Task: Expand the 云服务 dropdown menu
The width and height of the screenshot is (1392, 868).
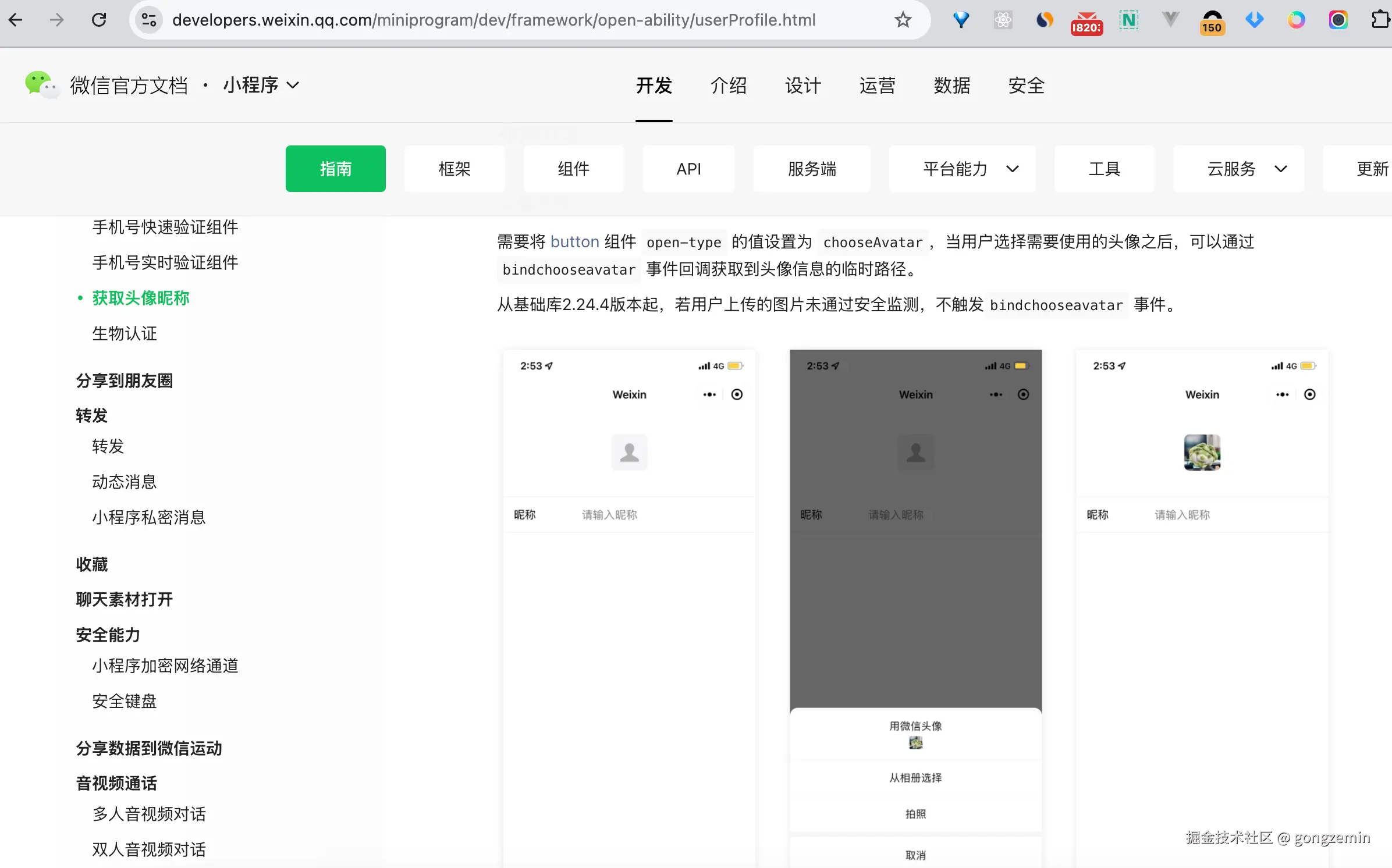Action: point(1238,169)
